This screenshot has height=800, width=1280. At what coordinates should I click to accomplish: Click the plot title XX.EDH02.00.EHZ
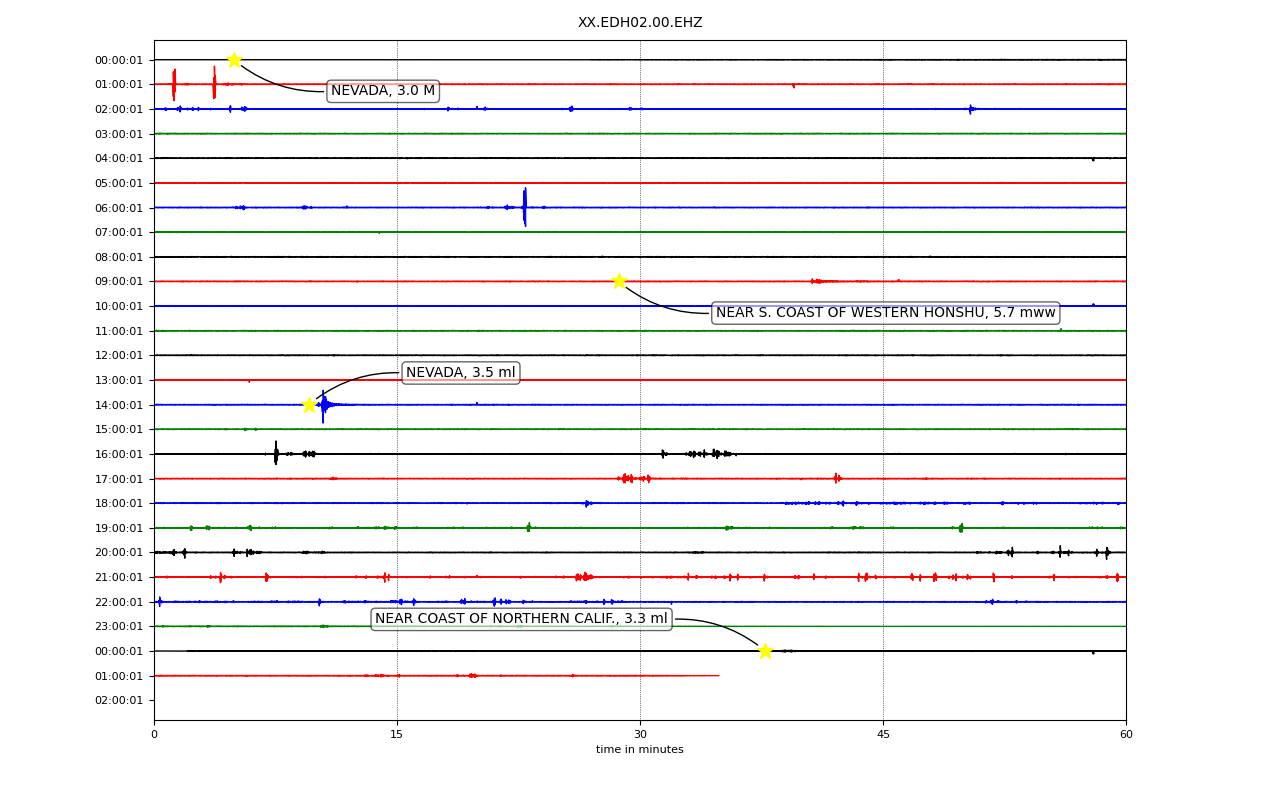click(x=640, y=22)
